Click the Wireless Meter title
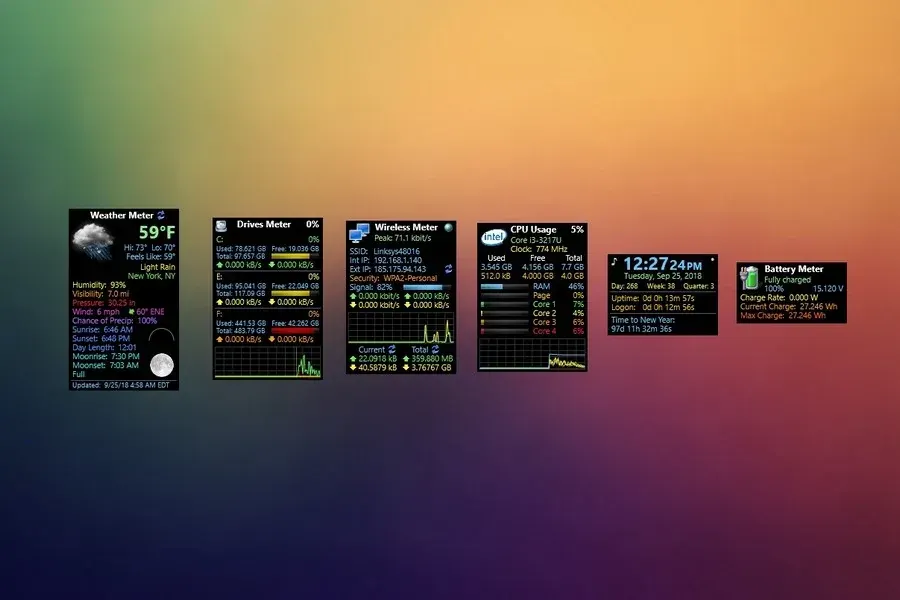The width and height of the screenshot is (900, 600). pyautogui.click(x=406, y=227)
